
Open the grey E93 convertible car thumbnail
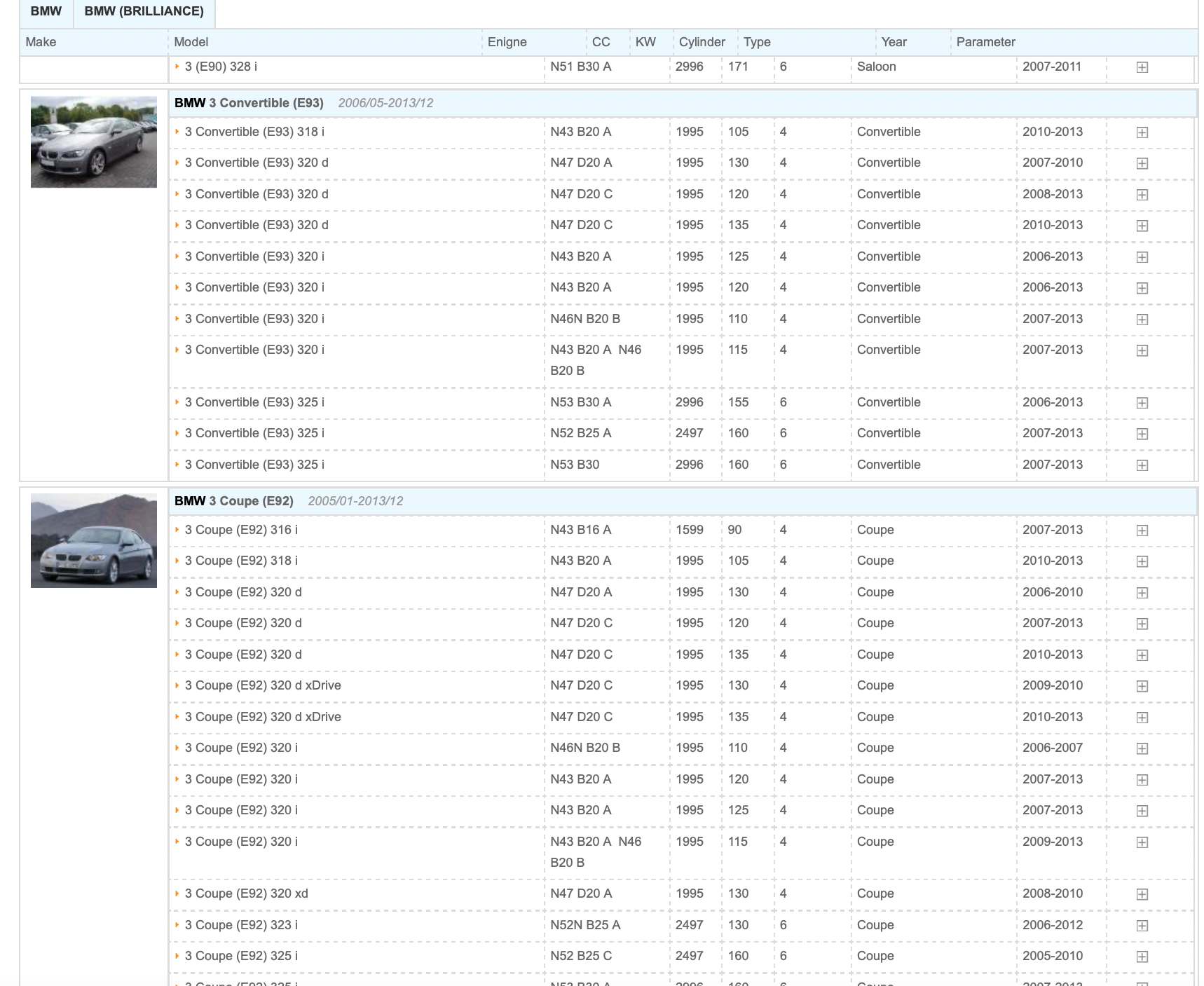point(94,142)
